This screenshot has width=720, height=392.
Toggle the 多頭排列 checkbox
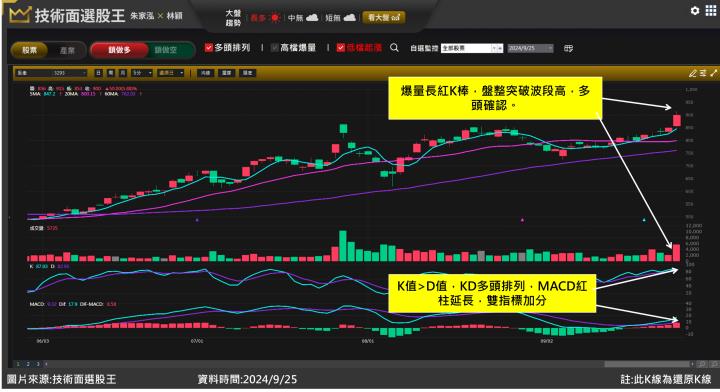click(x=208, y=48)
